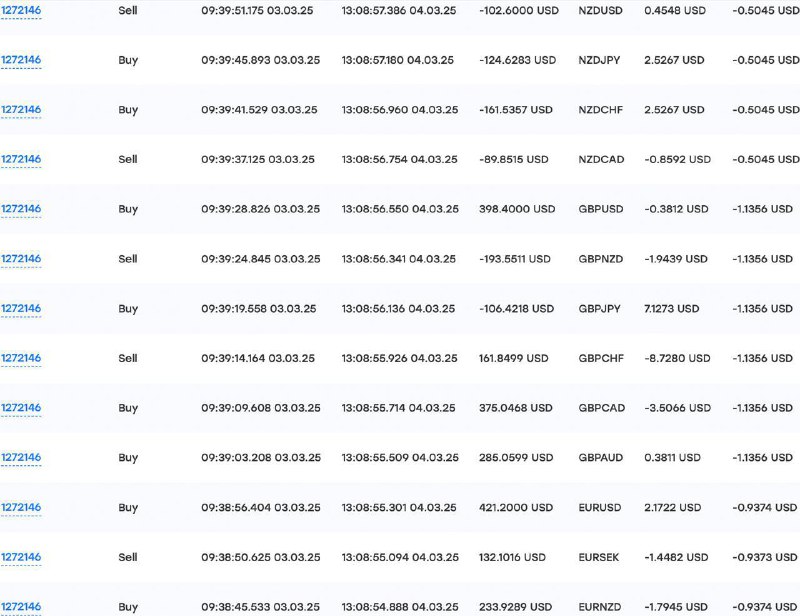The height and width of the screenshot is (616, 800).
Task: Open account 1272146 link in GBPJPY row
Action: tap(21, 308)
